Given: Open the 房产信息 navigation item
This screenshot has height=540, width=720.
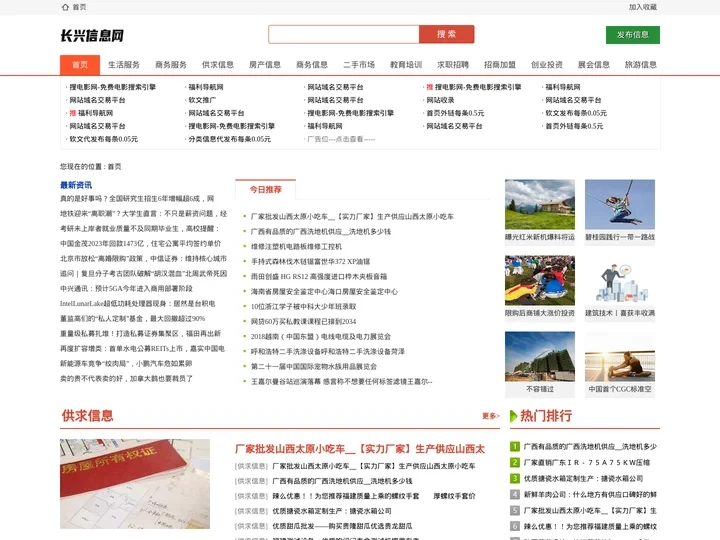Looking at the screenshot, I should 265,65.
